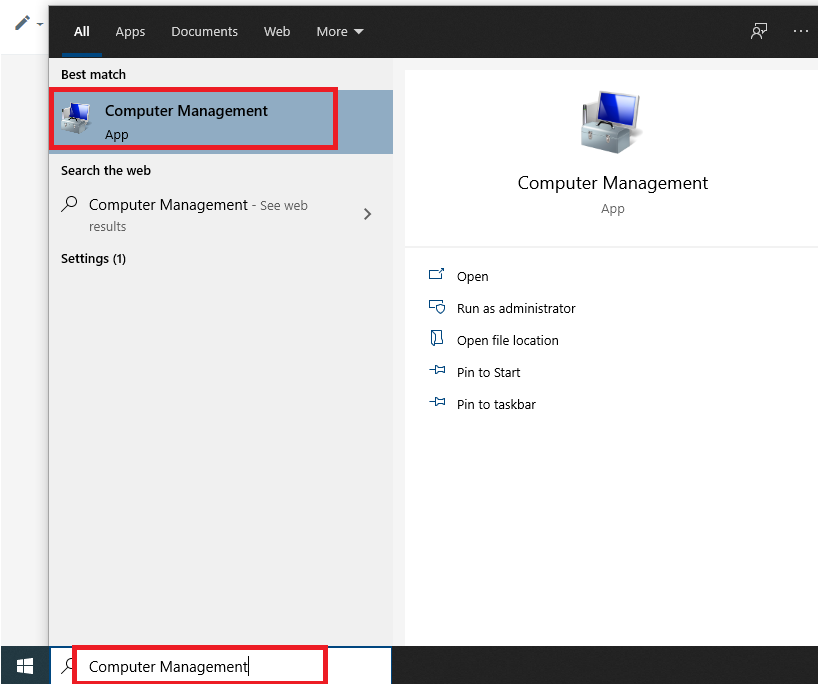Click the Open file location folder icon
This screenshot has width=818, height=684.
tap(437, 338)
